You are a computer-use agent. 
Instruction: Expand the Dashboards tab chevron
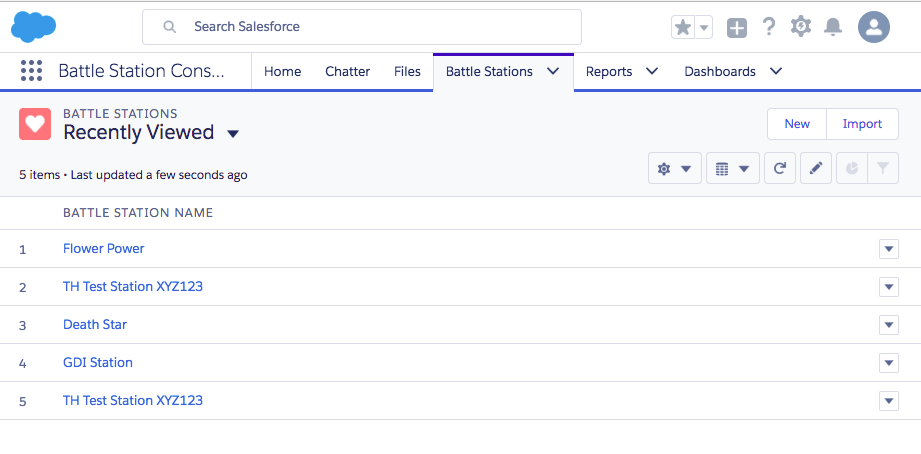click(776, 72)
